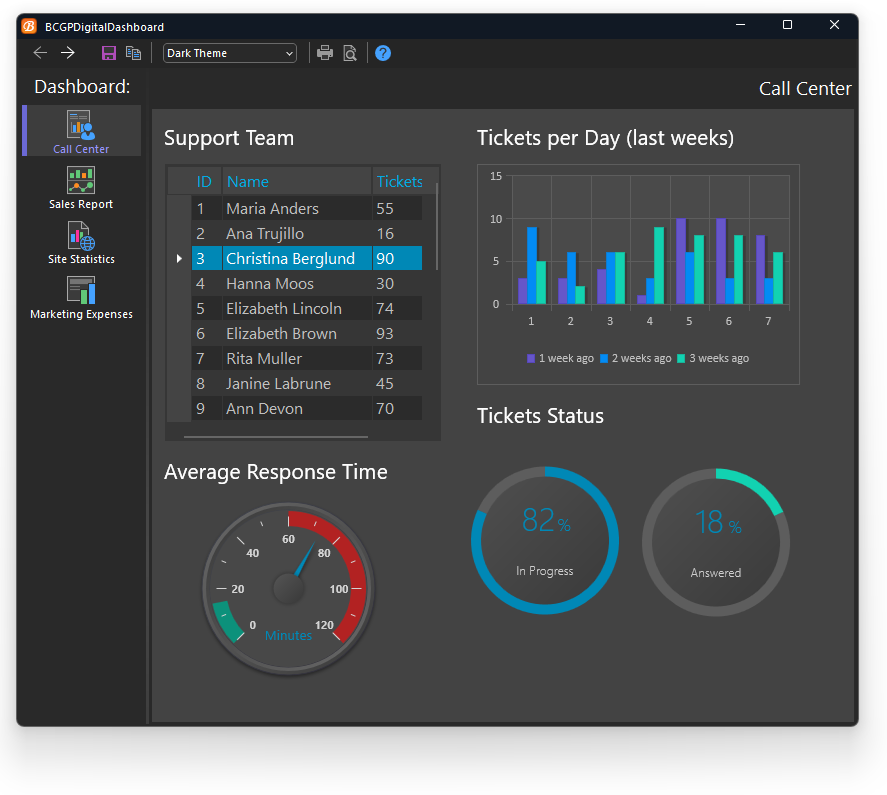Click the Print icon
This screenshot has height=795, width=887.
(x=325, y=53)
